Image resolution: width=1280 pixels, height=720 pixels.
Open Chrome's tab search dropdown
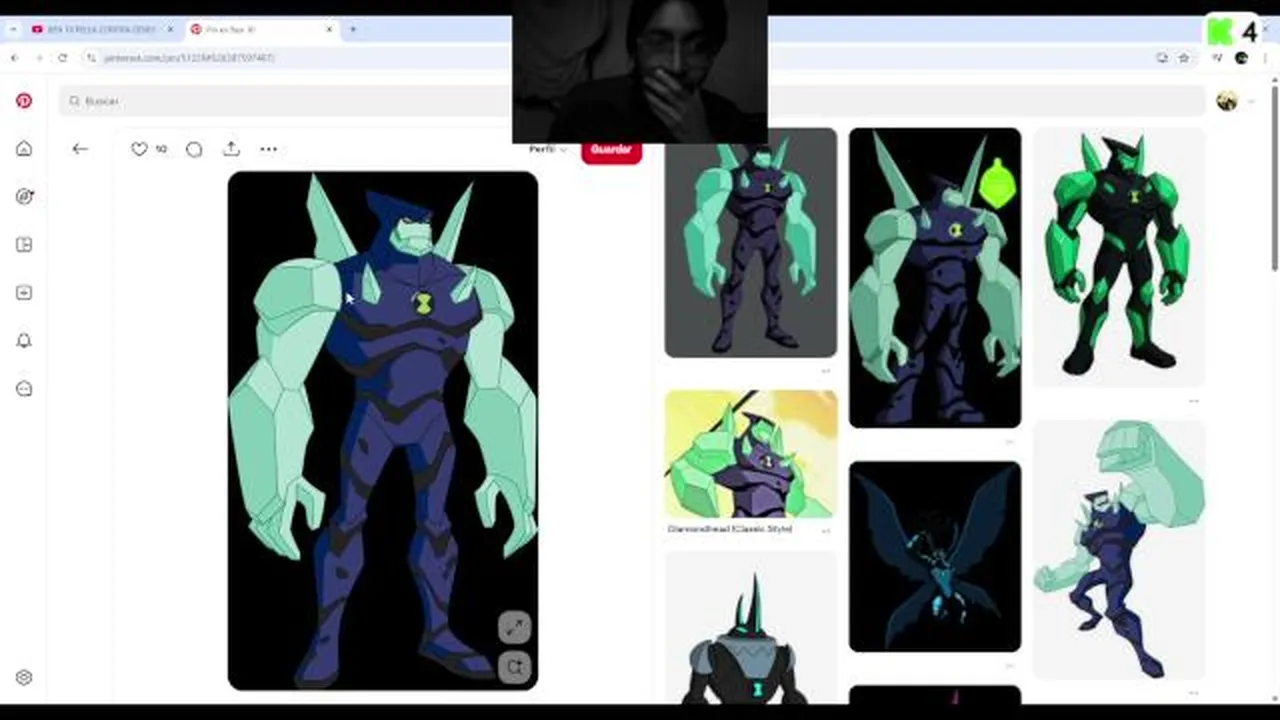13,29
